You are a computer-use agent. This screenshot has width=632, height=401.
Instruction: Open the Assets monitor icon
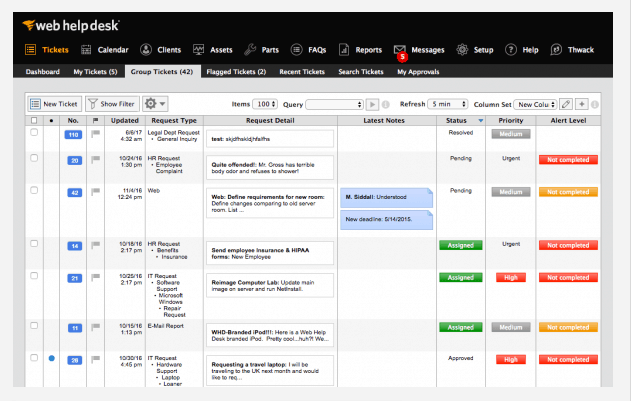[x=198, y=50]
